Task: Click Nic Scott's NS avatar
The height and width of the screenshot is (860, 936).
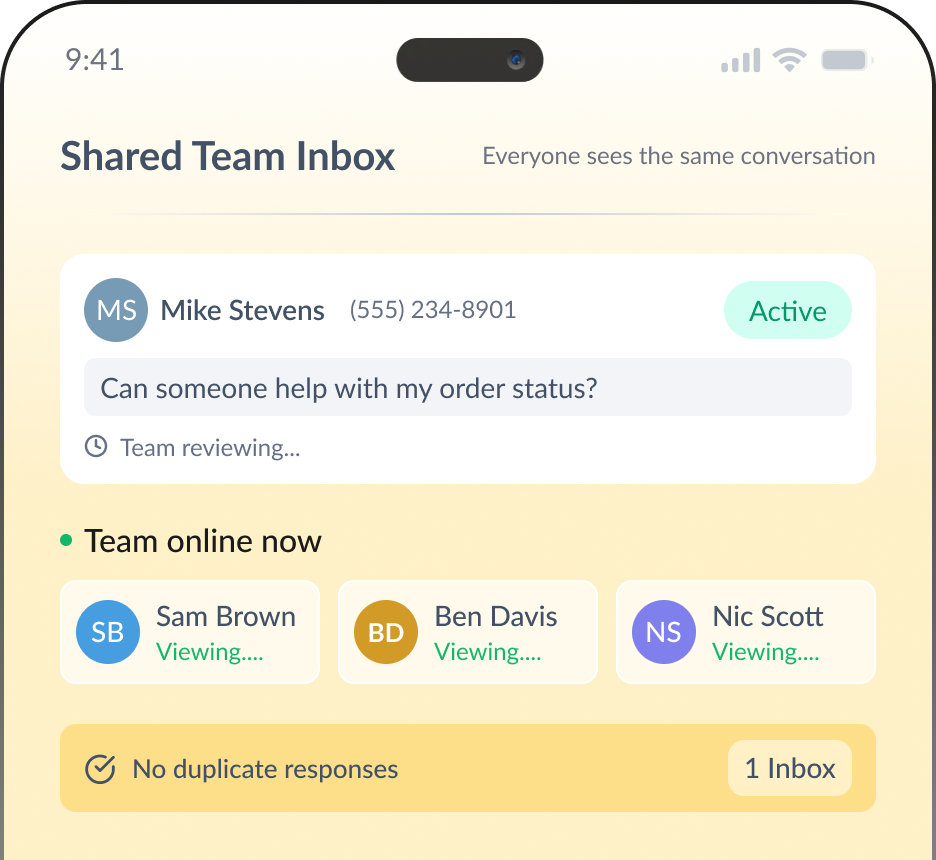Action: click(x=664, y=632)
